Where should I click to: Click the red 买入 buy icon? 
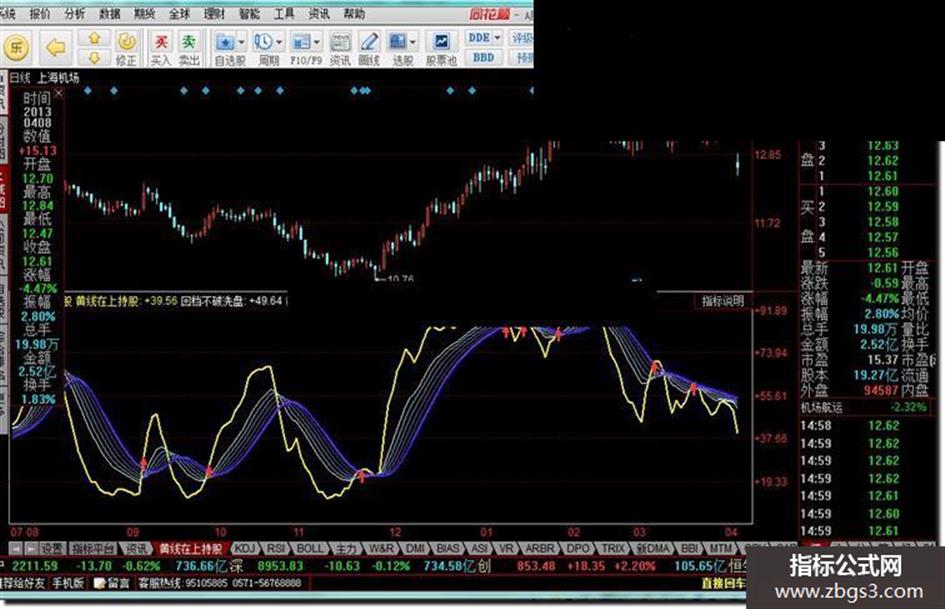[161, 48]
